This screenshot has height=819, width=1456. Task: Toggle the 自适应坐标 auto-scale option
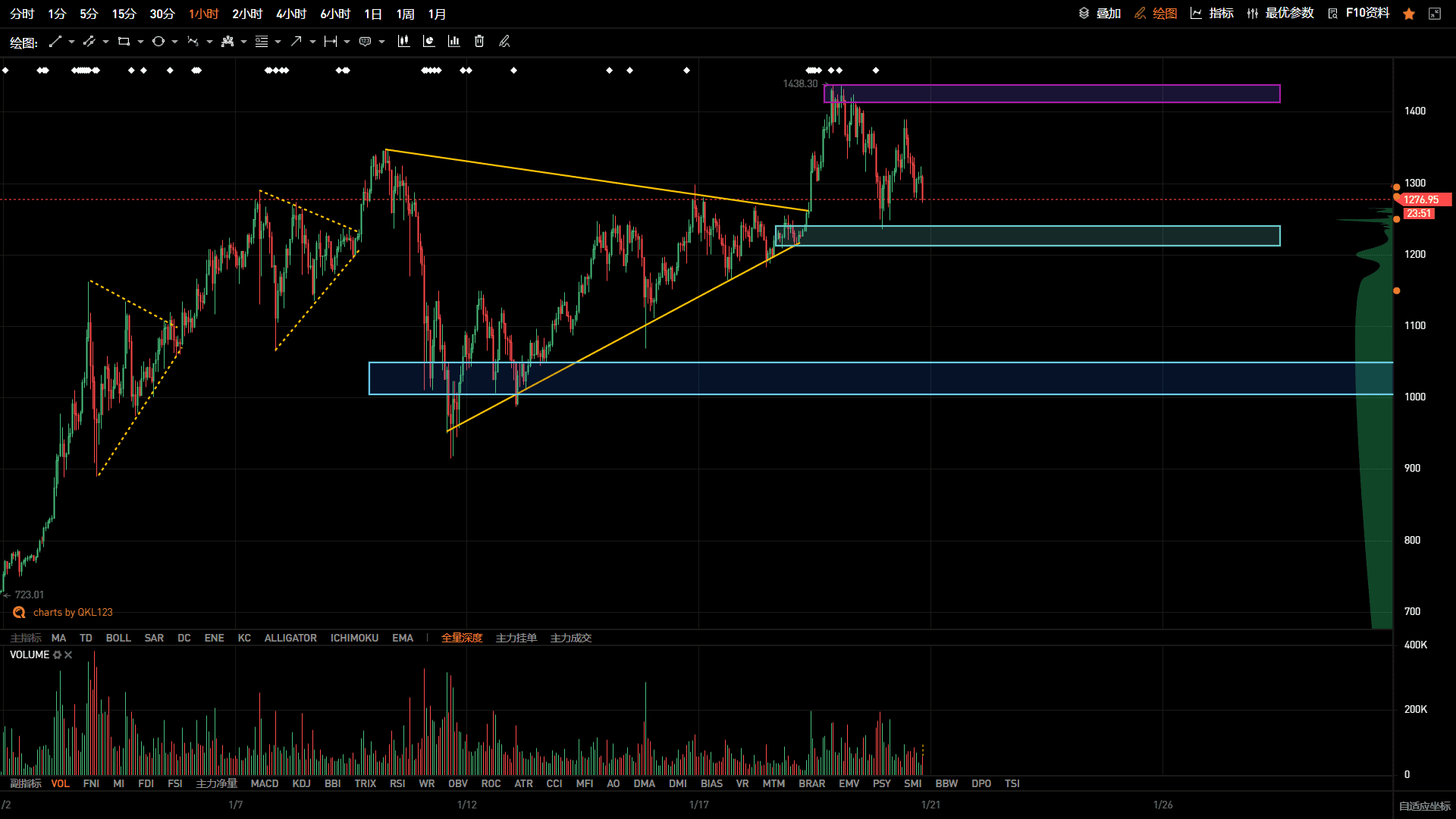point(1425,806)
